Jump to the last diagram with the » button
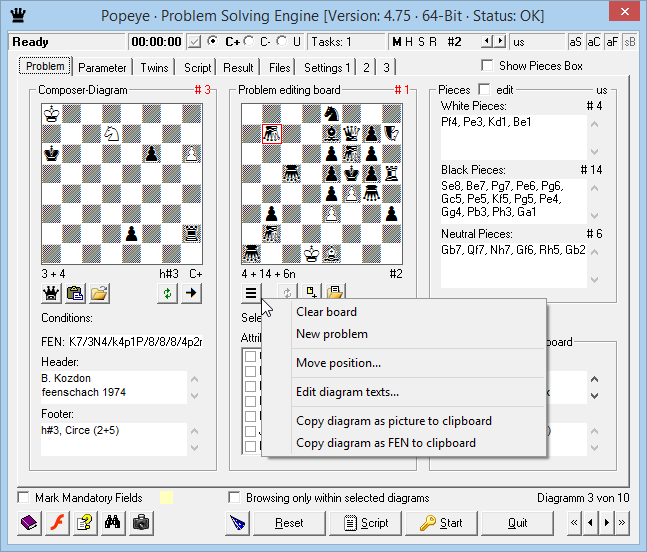Screen dimensions: 647x552 (622, 523)
